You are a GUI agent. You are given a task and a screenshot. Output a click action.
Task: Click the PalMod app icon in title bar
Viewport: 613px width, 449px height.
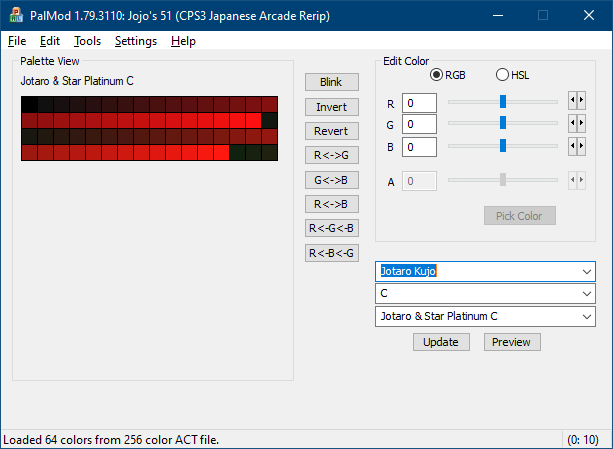(x=17, y=16)
